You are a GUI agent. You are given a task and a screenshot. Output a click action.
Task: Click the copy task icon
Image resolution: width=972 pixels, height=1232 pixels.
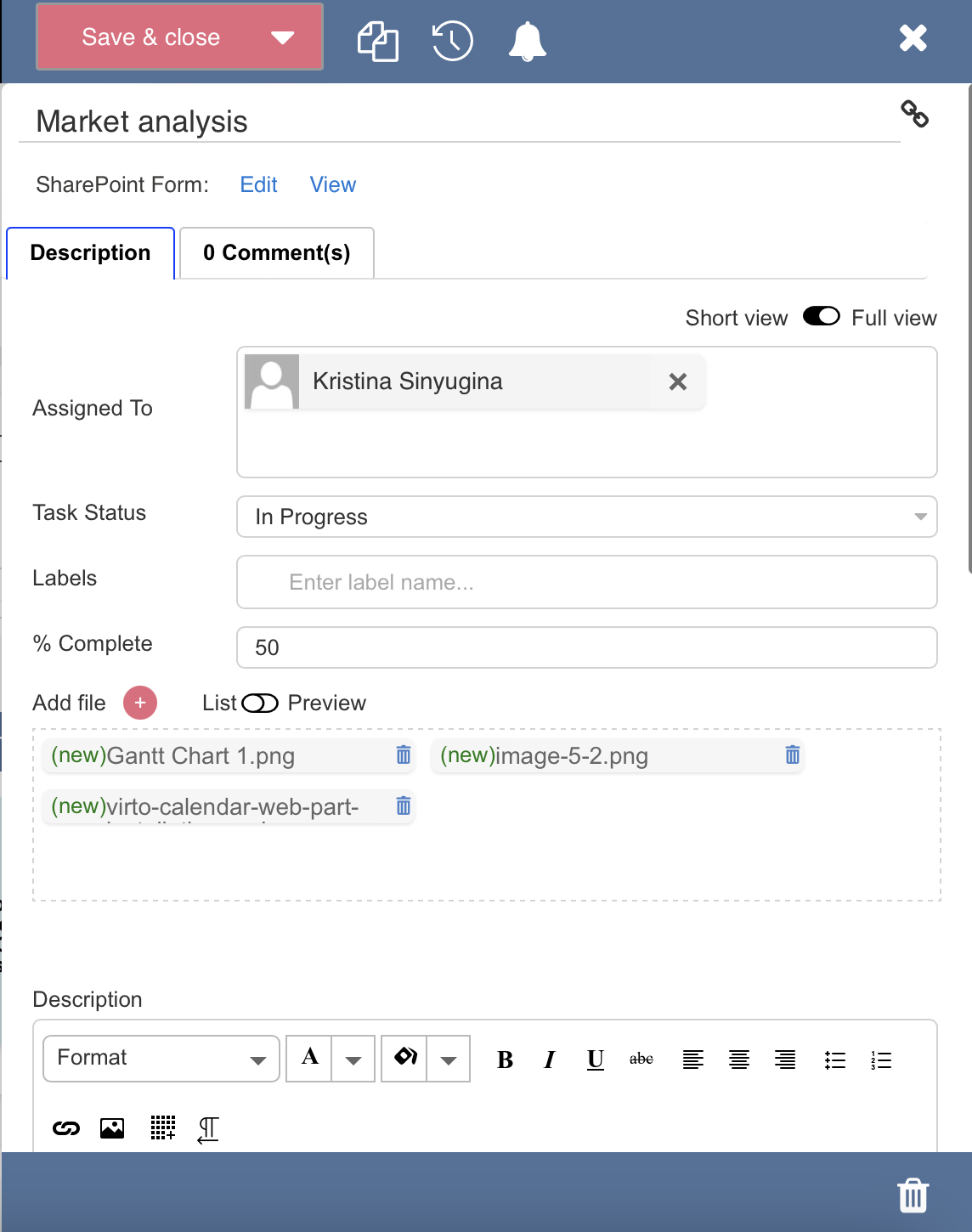click(x=378, y=41)
